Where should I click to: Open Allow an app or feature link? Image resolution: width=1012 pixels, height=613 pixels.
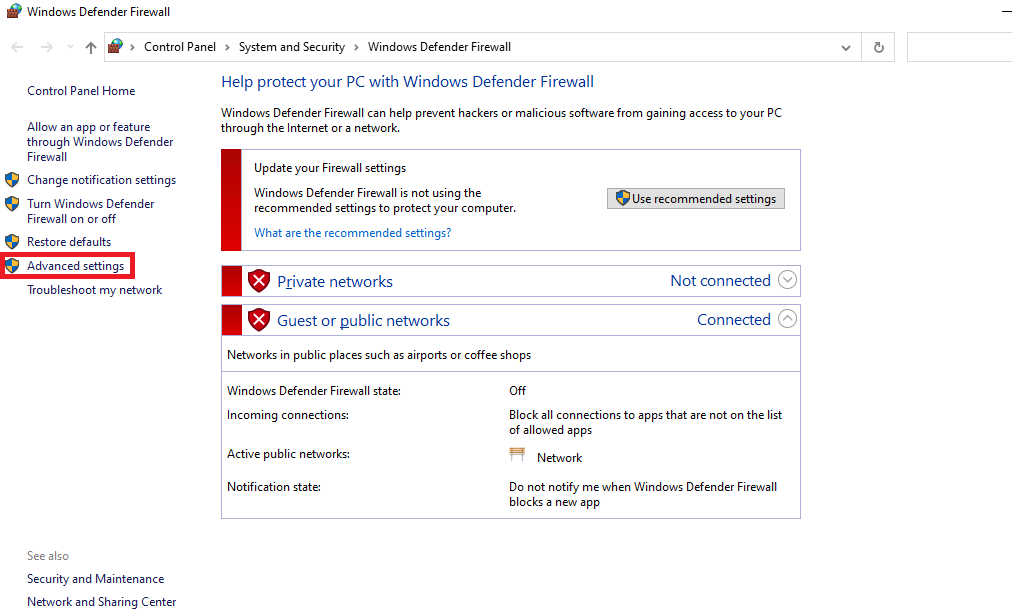[x=100, y=142]
